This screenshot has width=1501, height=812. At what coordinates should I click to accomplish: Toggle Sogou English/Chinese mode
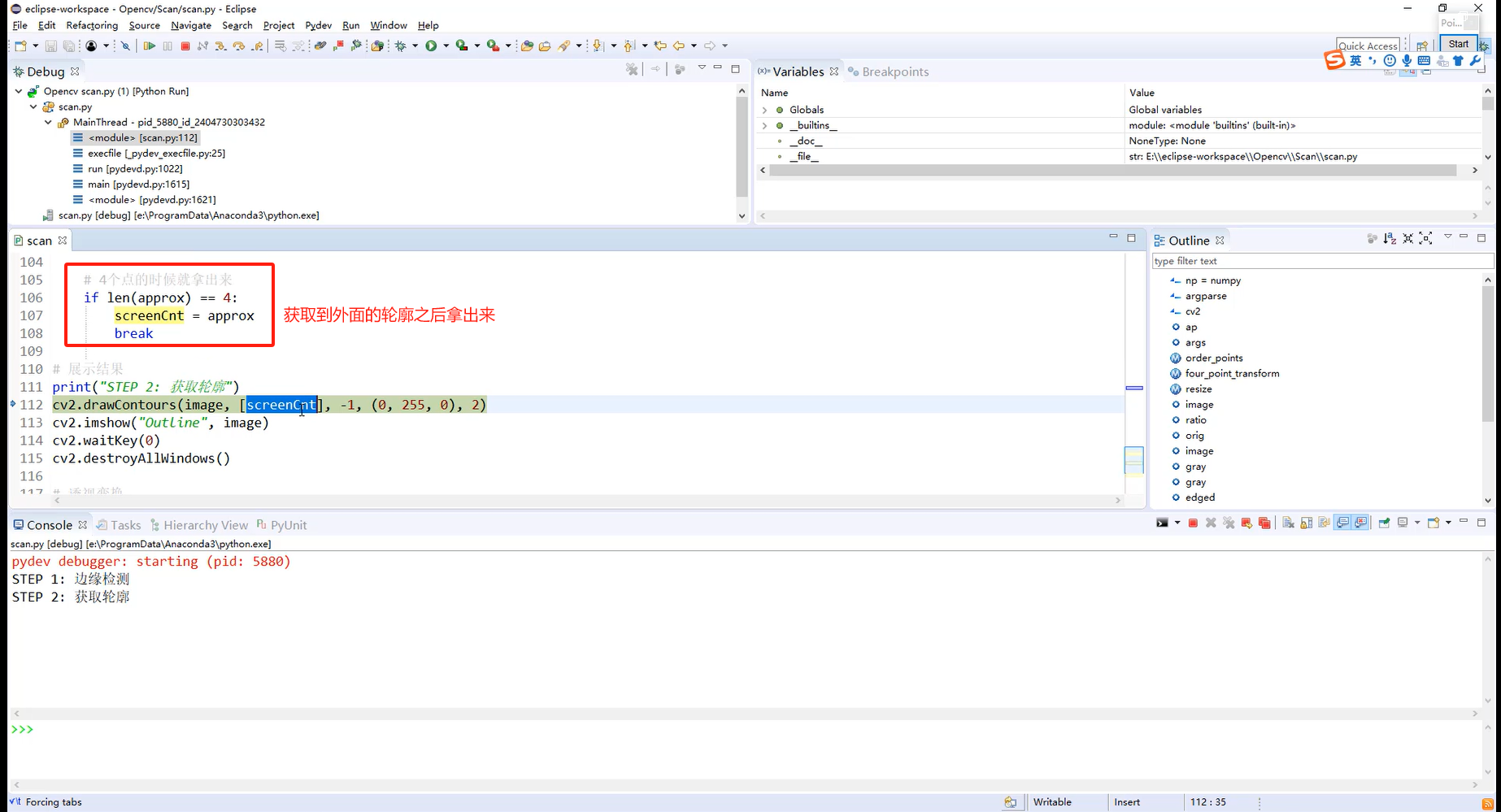click(x=1355, y=60)
